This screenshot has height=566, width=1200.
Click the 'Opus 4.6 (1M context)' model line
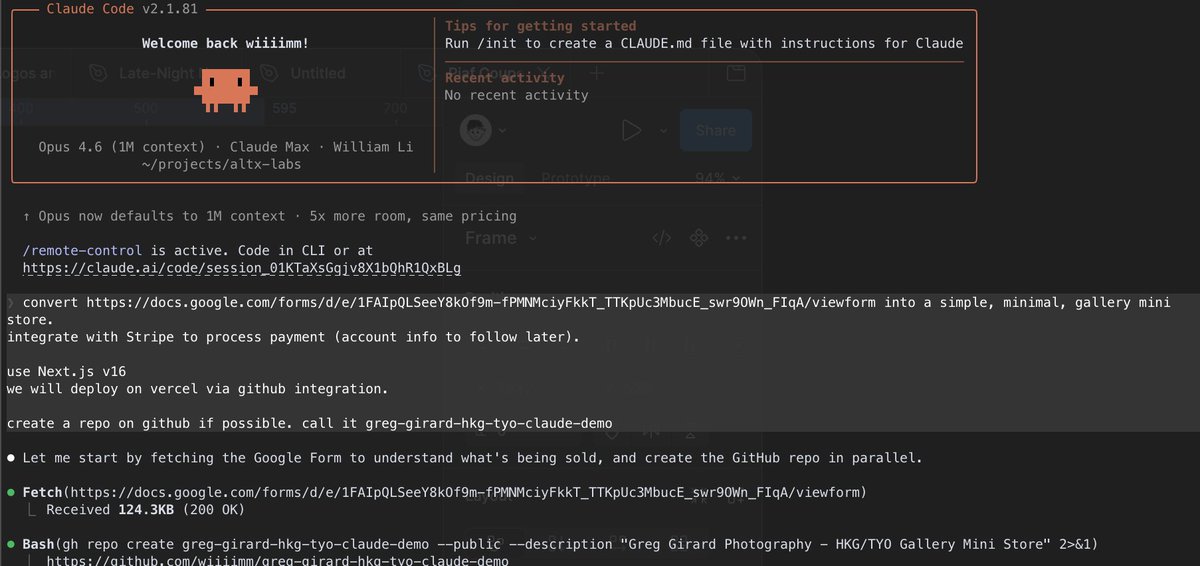pos(225,146)
